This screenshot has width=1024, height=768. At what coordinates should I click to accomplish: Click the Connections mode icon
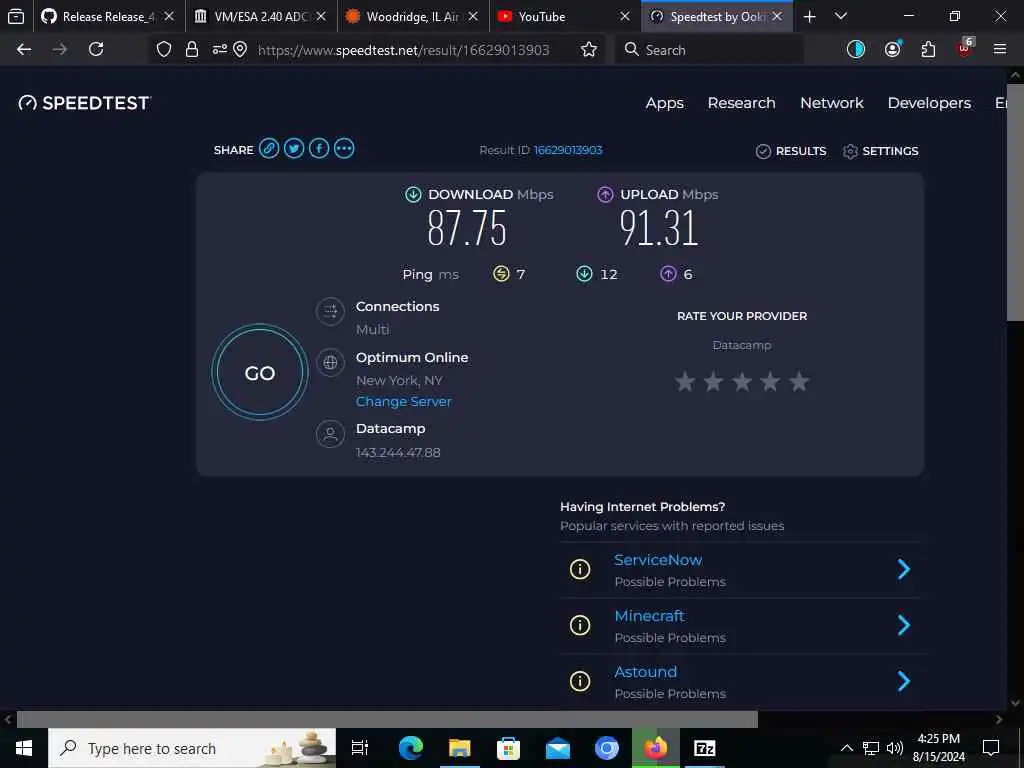click(330, 312)
